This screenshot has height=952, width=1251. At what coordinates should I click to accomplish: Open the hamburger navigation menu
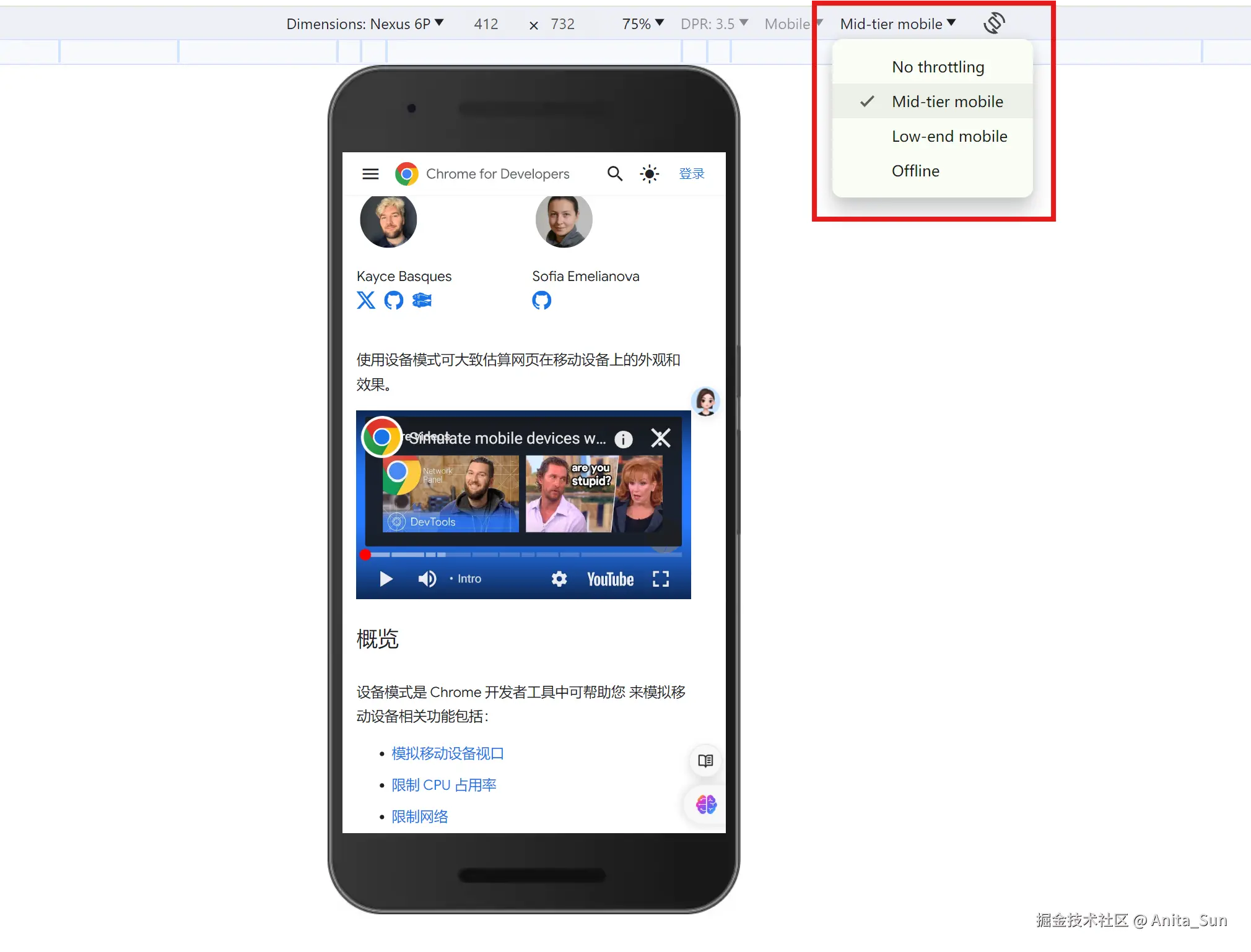tap(370, 174)
